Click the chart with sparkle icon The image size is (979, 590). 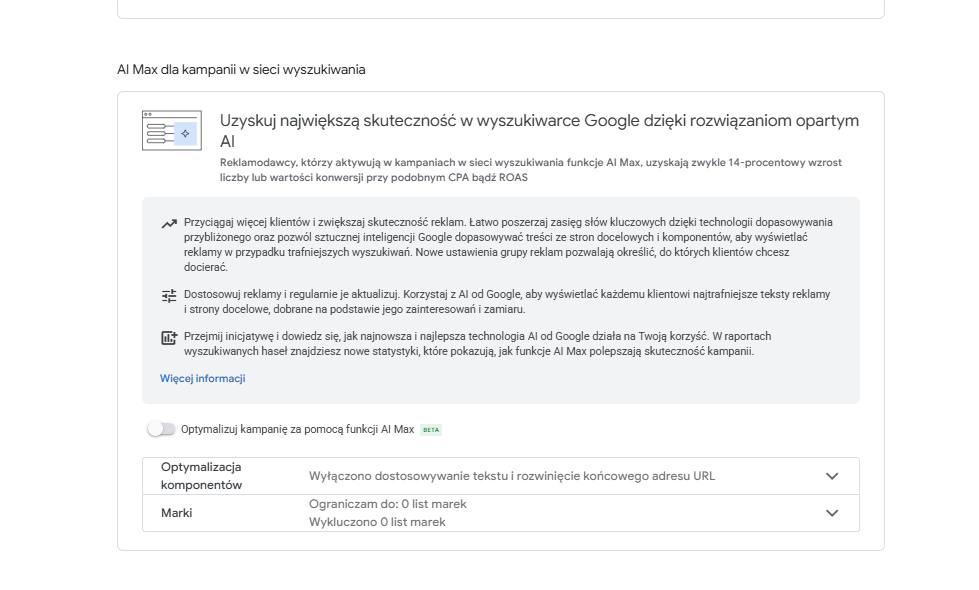pos(168,338)
